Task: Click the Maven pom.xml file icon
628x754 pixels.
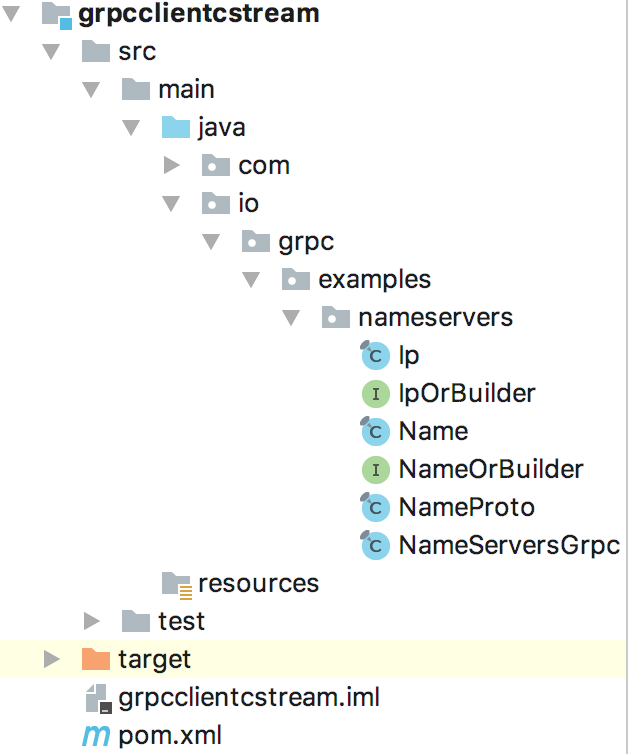Action: (95, 736)
